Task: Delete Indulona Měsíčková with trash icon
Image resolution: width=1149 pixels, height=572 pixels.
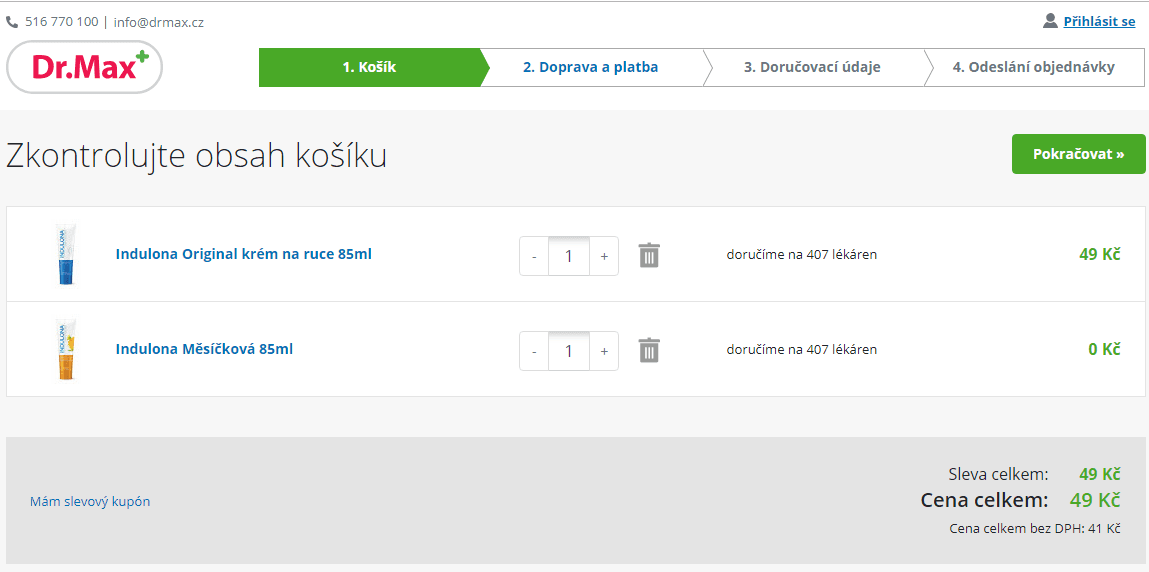Action: pyautogui.click(x=649, y=350)
